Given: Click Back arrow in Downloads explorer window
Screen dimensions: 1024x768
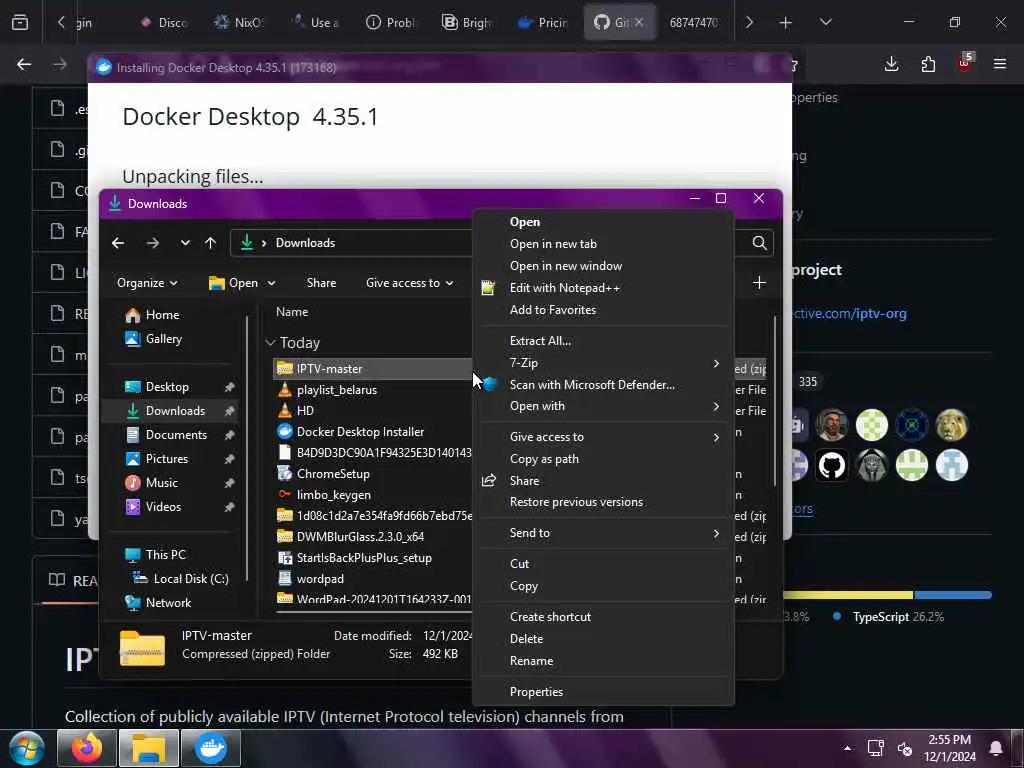Looking at the screenshot, I should [x=118, y=243].
